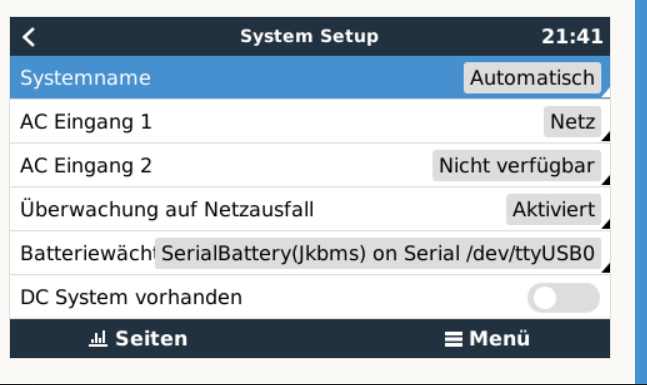
Task: Select the AC Eingang 2 row
Action: pos(310,165)
